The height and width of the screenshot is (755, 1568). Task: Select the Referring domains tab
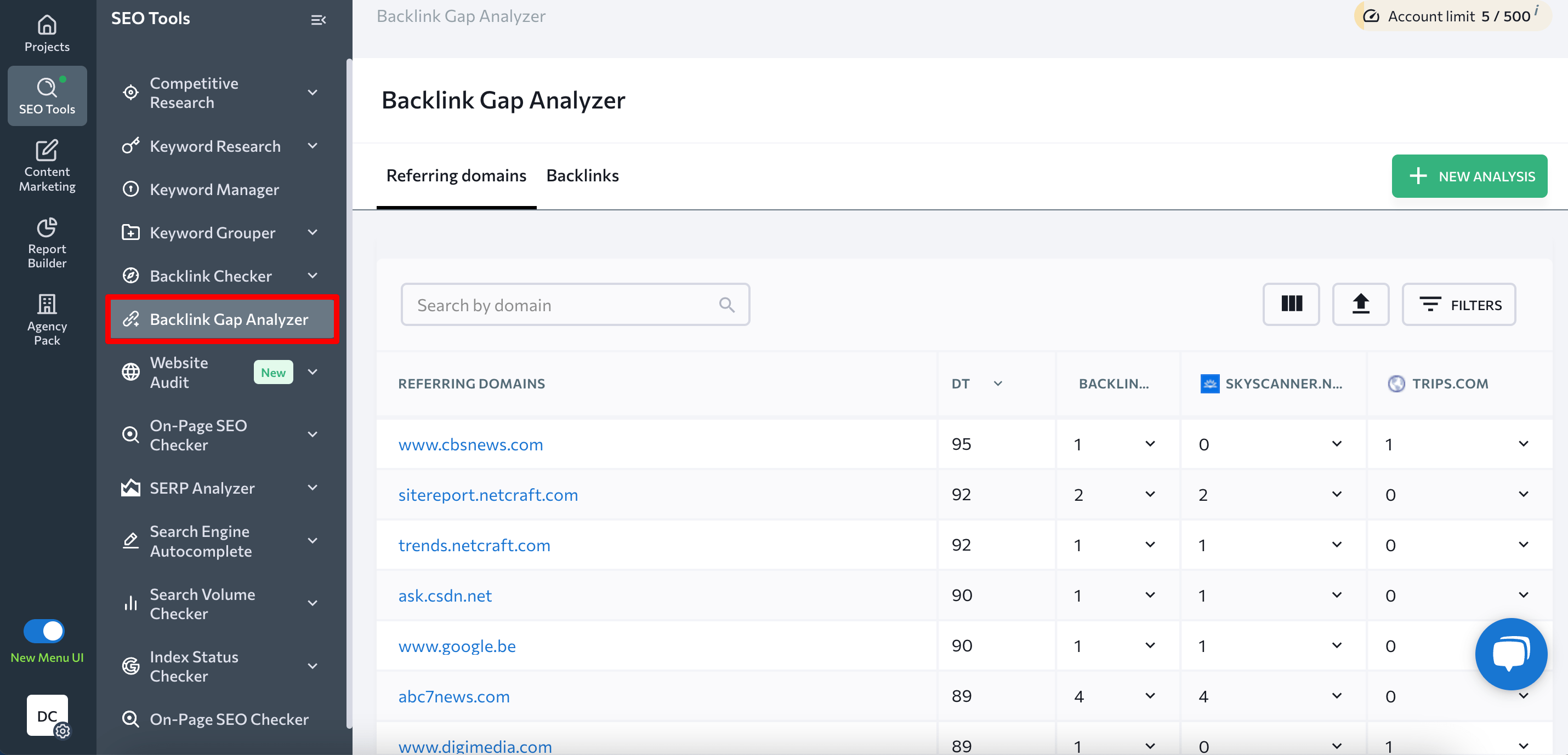pyautogui.click(x=456, y=176)
